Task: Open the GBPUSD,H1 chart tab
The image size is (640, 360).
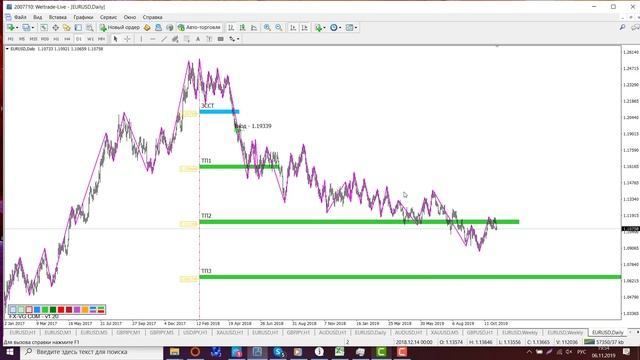Action: pyautogui.click(x=480, y=333)
